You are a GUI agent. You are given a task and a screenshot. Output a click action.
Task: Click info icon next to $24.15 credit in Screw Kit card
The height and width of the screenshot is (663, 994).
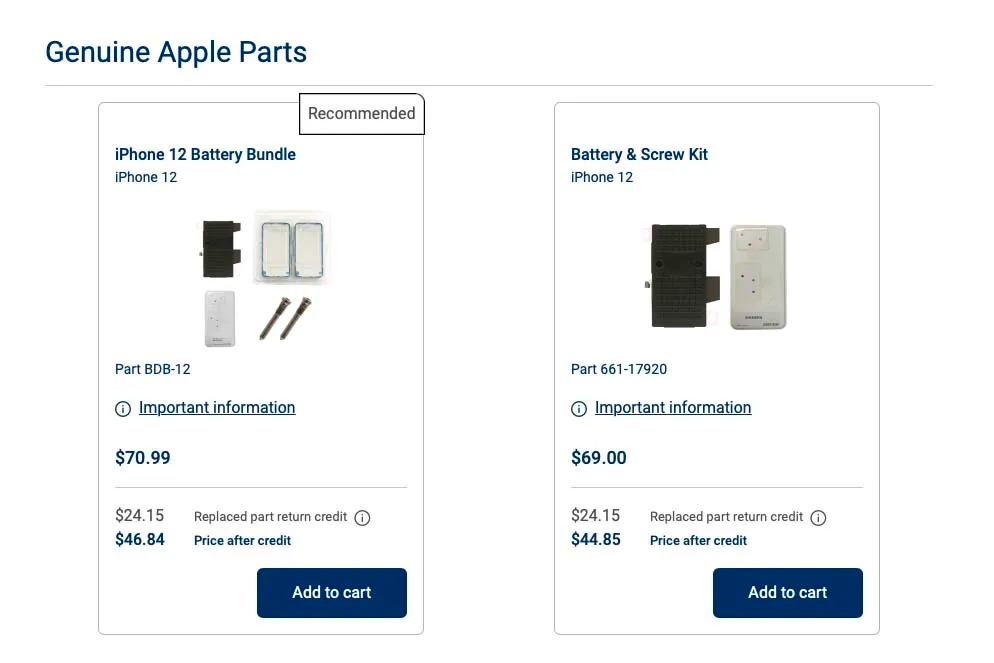[818, 518]
